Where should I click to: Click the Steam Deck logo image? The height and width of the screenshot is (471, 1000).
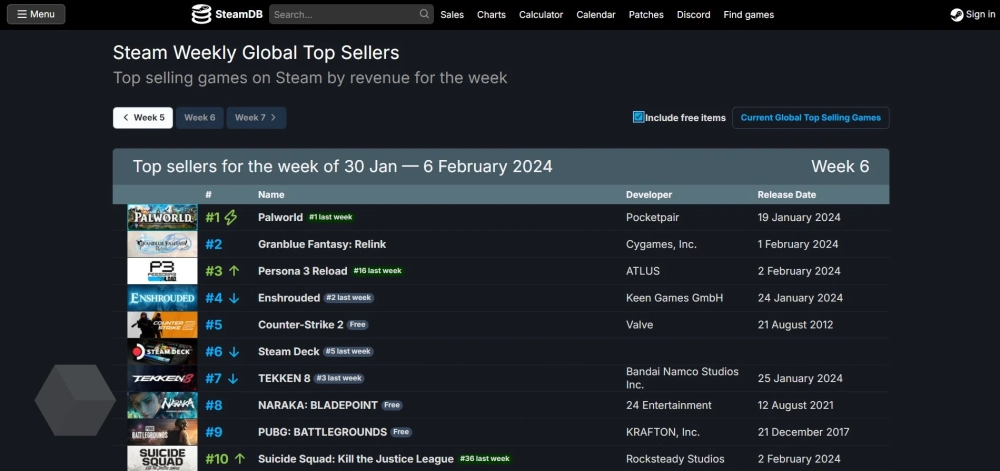tap(162, 352)
